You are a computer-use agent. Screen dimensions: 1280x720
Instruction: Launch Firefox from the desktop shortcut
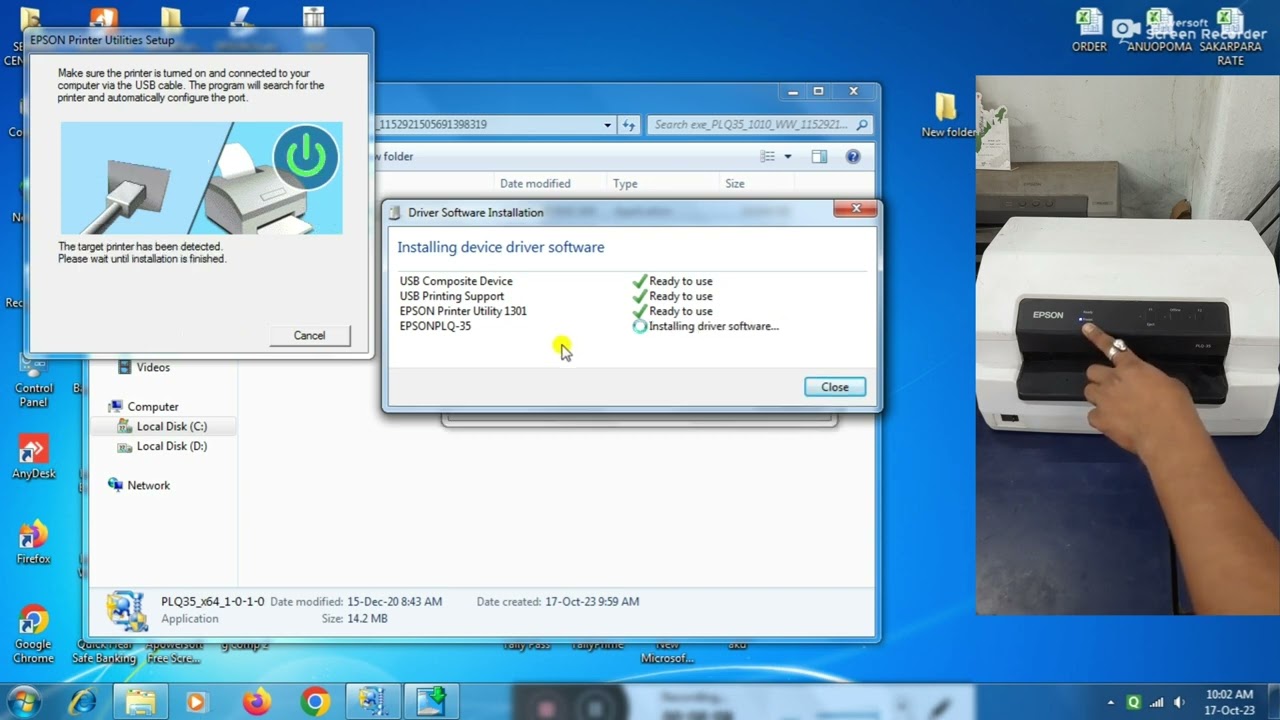(33, 543)
